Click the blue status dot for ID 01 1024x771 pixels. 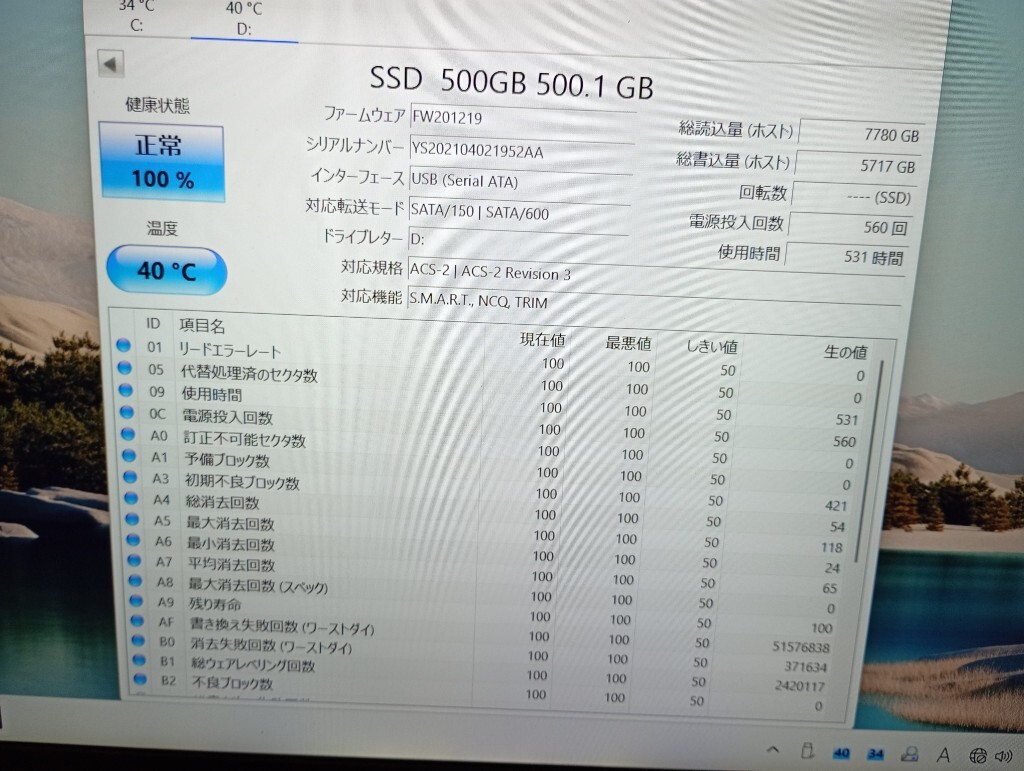(123, 345)
